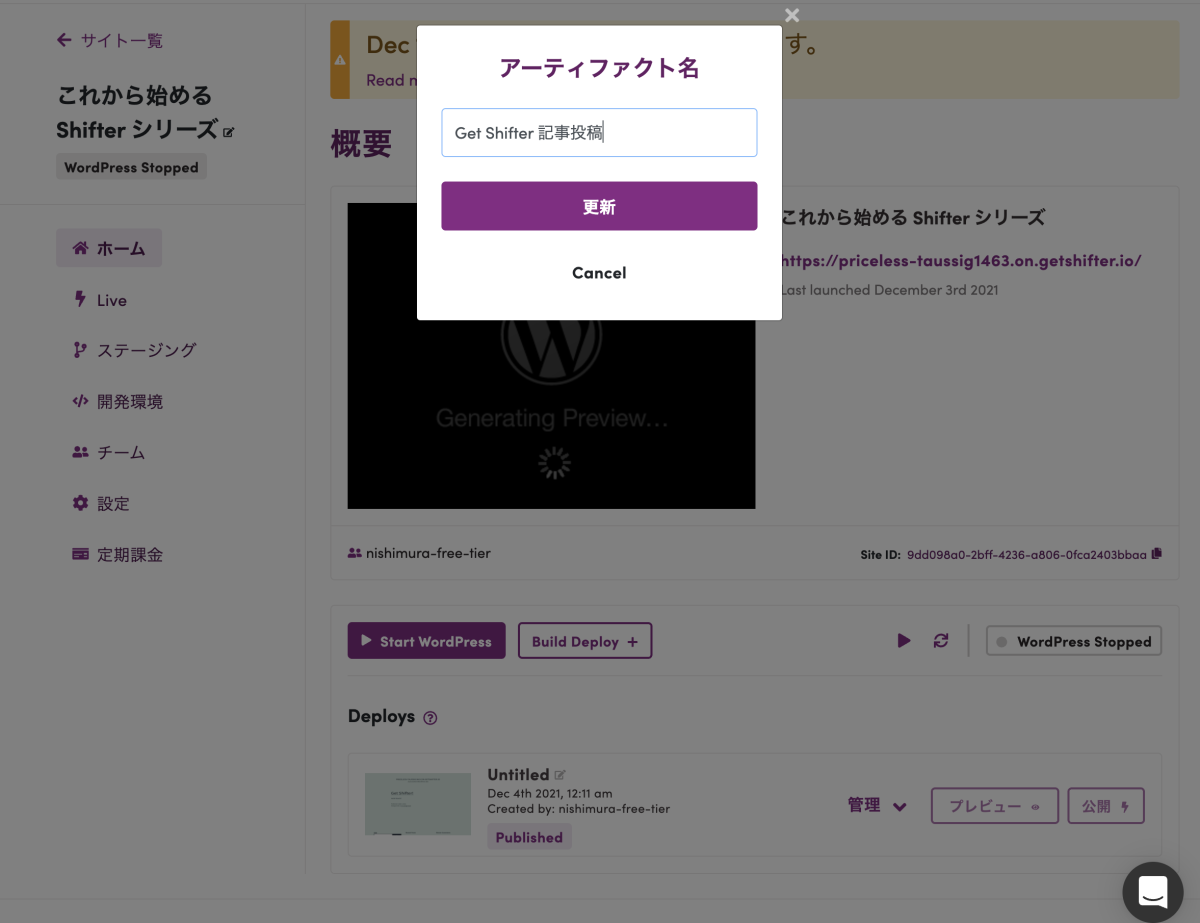
Task: Open the priceless-taussig1463 site URL
Action: 960,261
